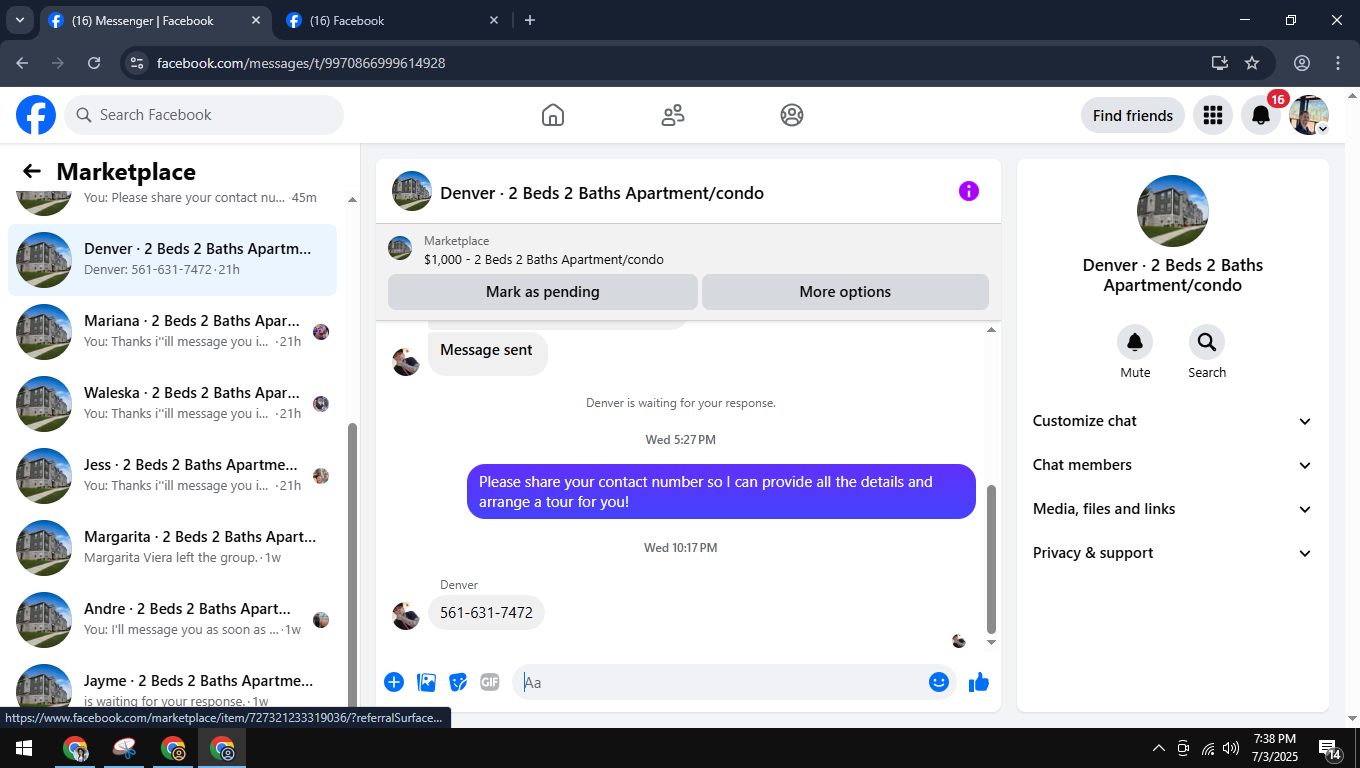Open Jess 2 Beds conversation

point(172,476)
